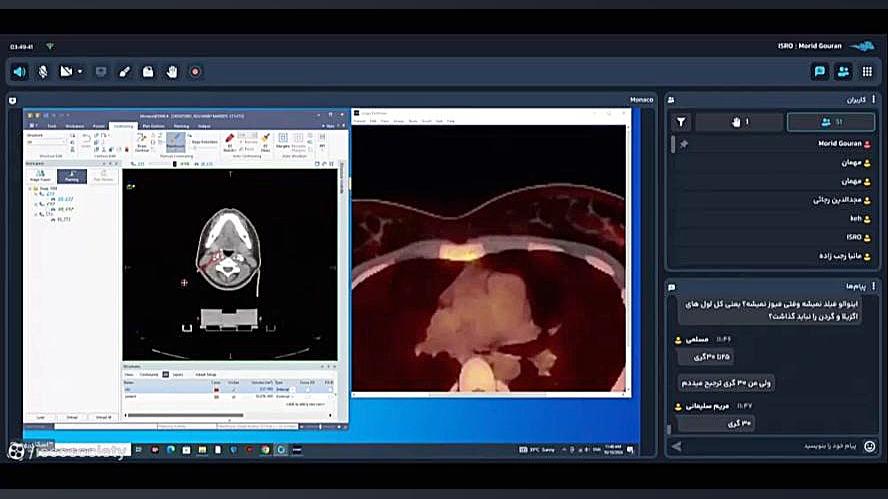Select the highlighted Paintbrush contouring tool
The width and height of the screenshot is (888, 499).
(x=176, y=142)
